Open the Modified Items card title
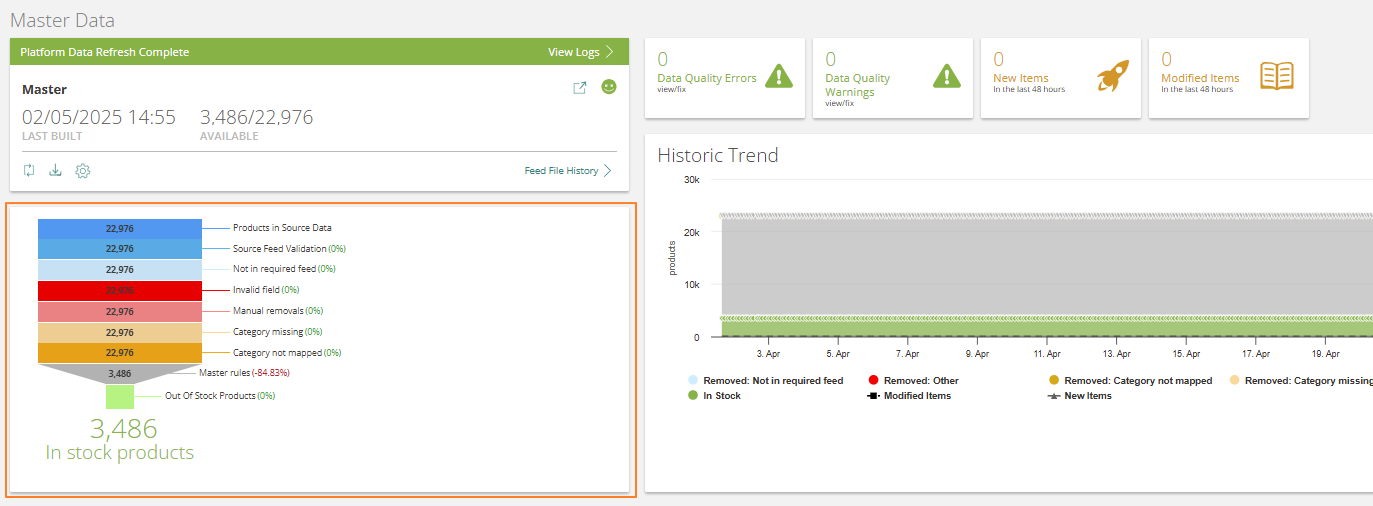 pos(1200,78)
